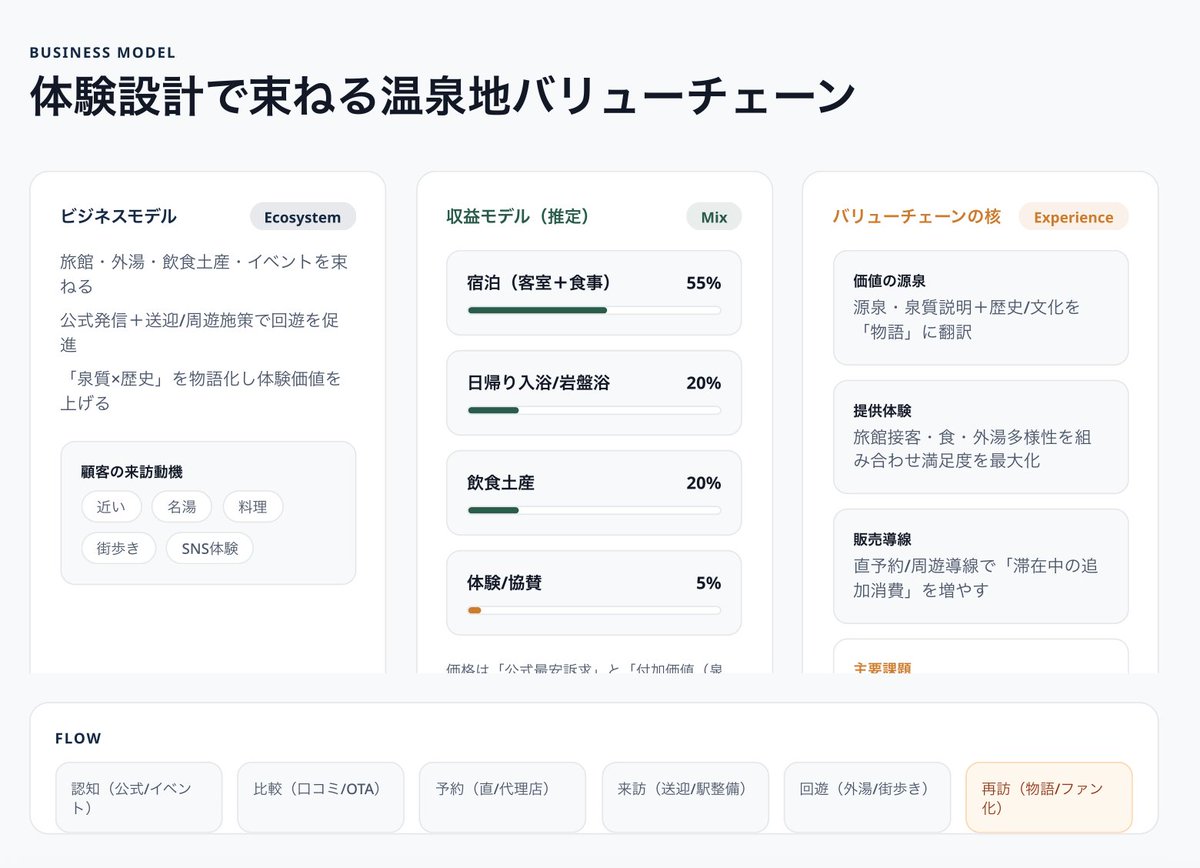Click the main title 体験設計で束ねる温泉地バリューチェーン
This screenshot has width=1200, height=868.
point(443,97)
